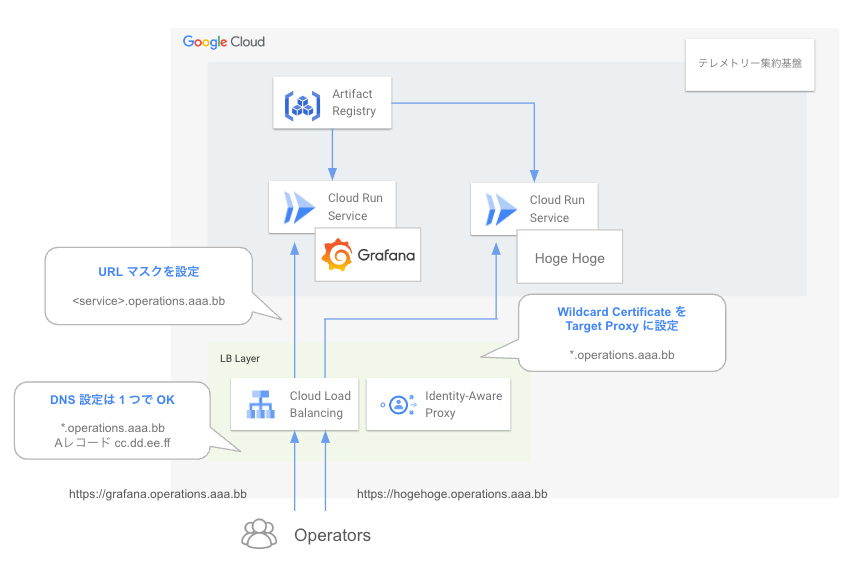Click the Google Cloud logo

tap(224, 42)
